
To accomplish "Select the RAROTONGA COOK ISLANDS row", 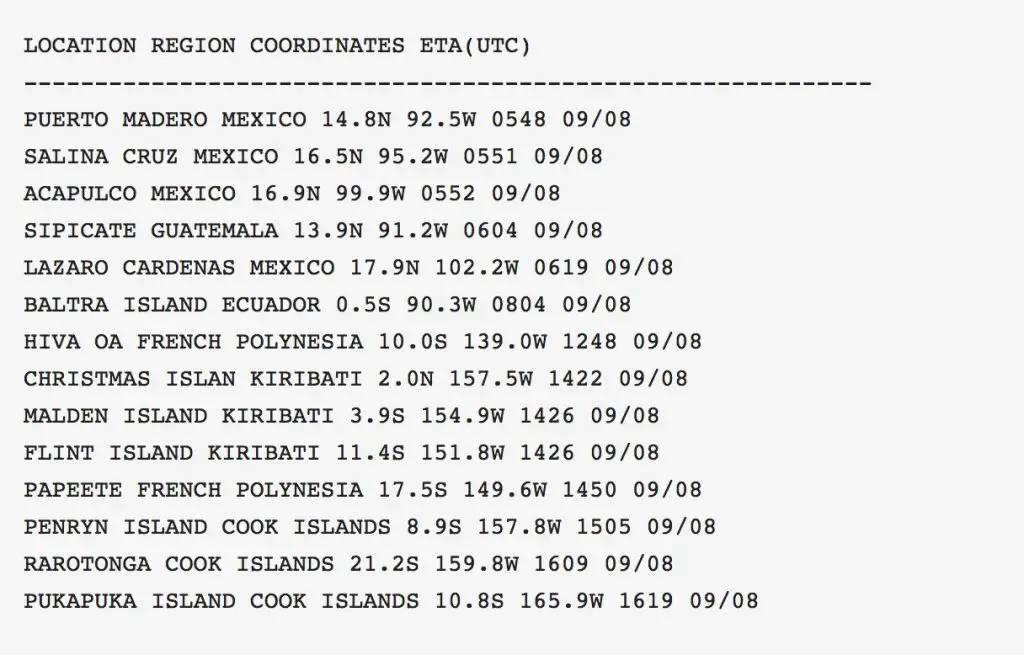I will (x=348, y=564).
